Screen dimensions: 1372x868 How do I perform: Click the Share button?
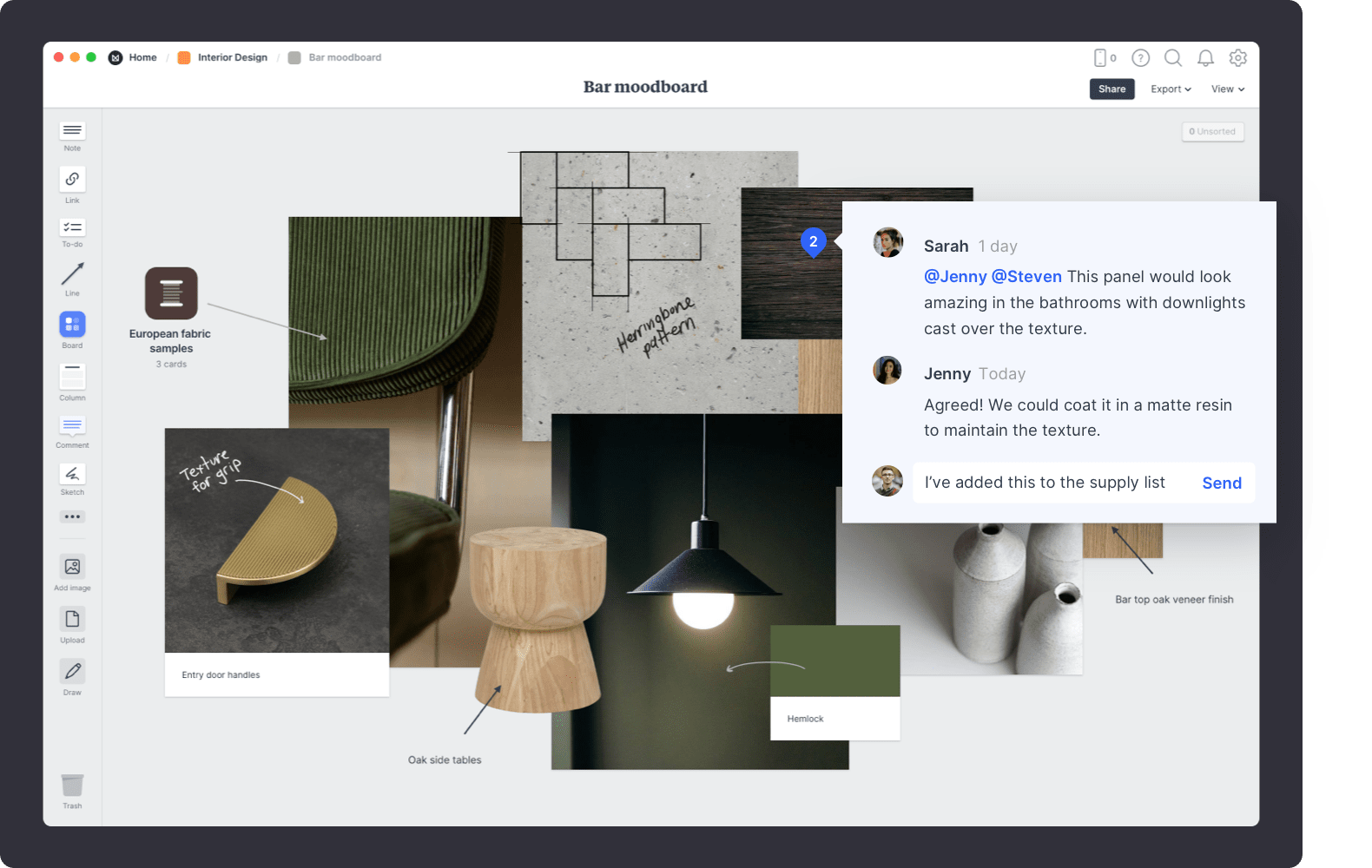[x=1111, y=89]
